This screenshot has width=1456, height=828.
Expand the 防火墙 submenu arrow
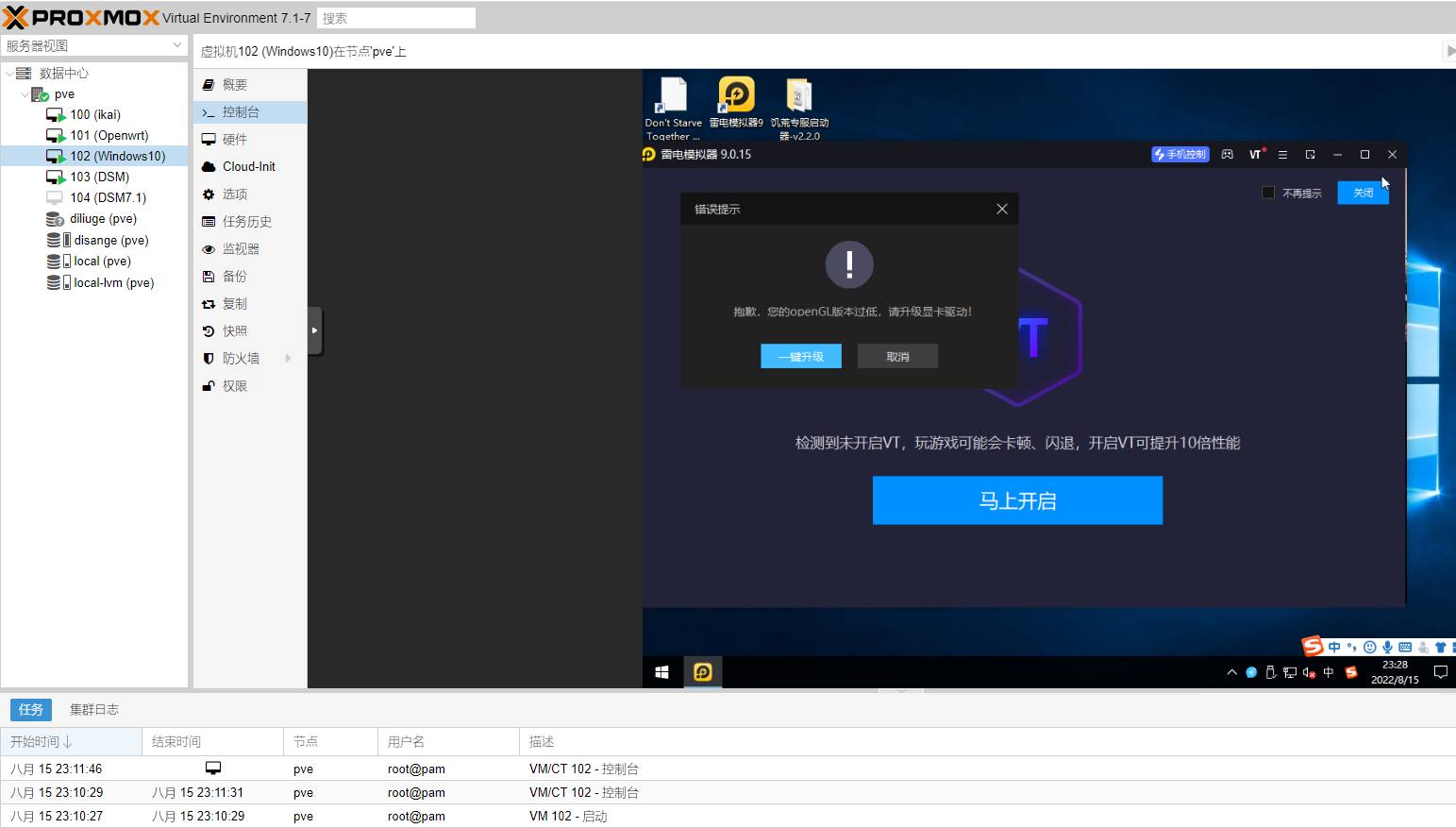coord(288,359)
